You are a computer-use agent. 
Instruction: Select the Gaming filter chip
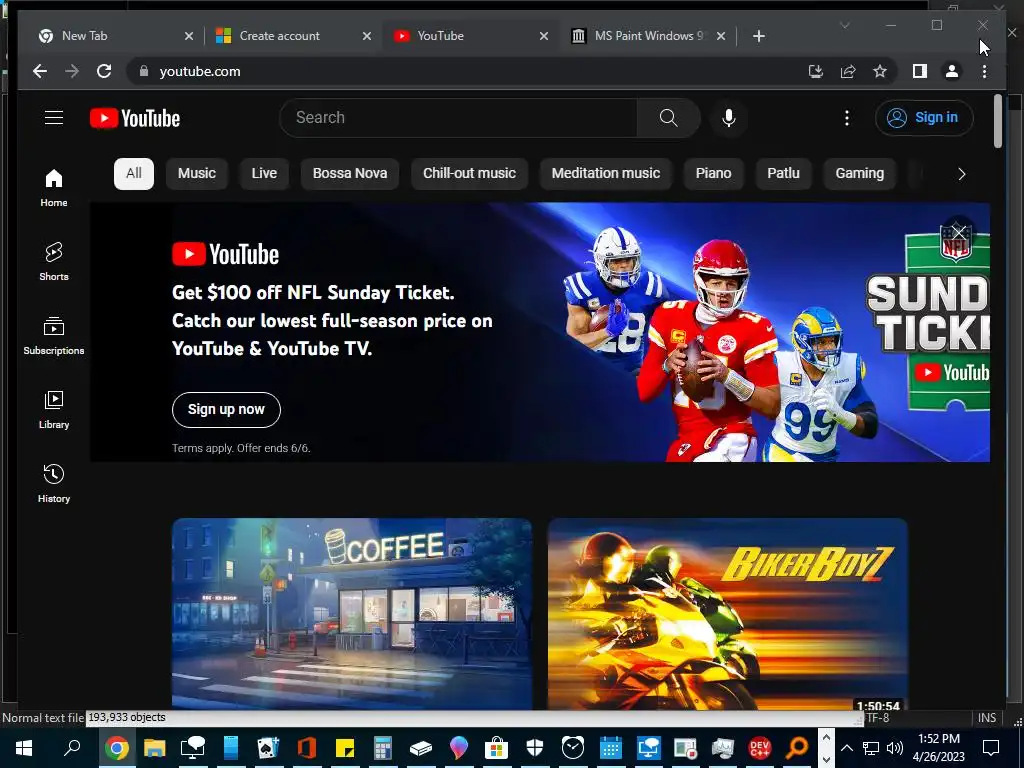pos(859,174)
